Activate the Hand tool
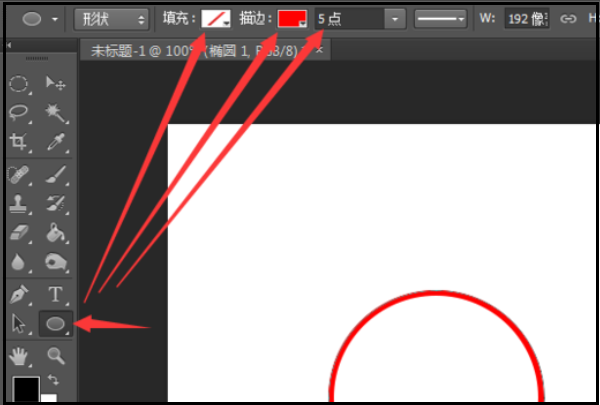The width and height of the screenshot is (600, 405). pyautogui.click(x=20, y=355)
